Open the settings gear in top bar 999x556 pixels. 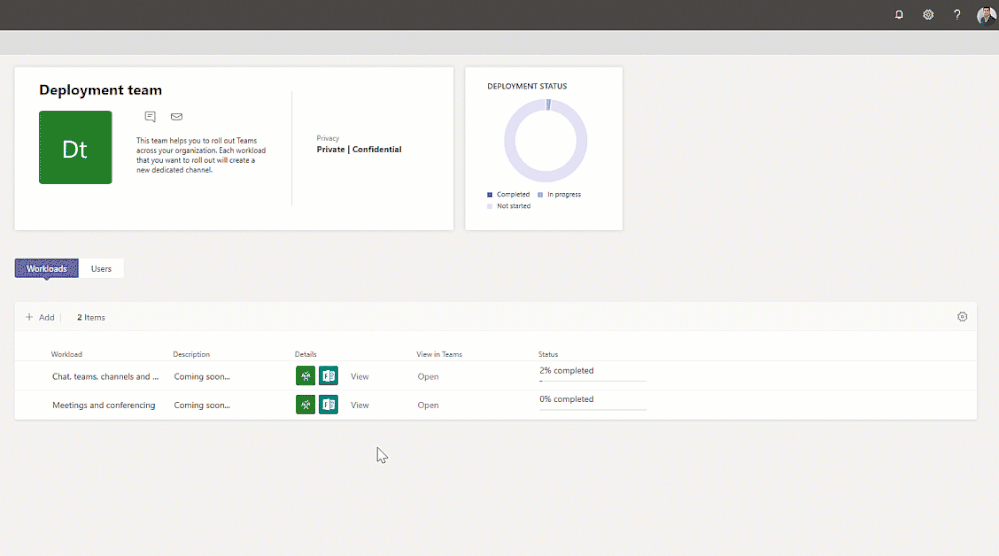928,15
